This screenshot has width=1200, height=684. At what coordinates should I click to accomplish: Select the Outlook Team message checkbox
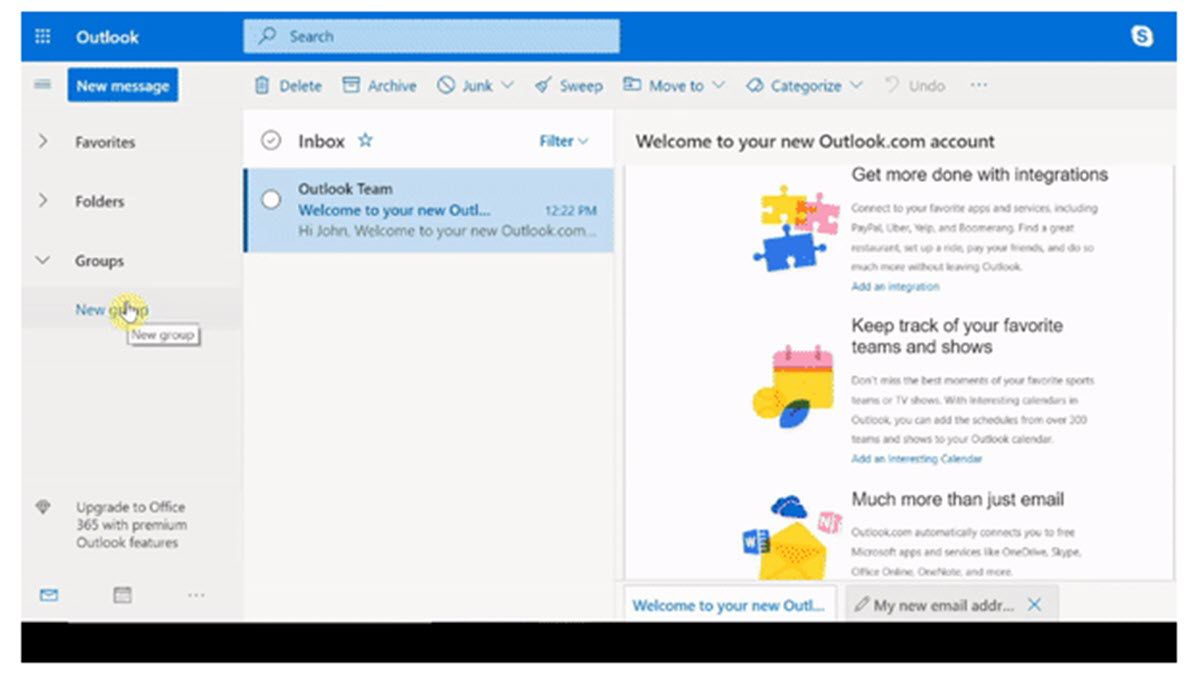tap(271, 199)
